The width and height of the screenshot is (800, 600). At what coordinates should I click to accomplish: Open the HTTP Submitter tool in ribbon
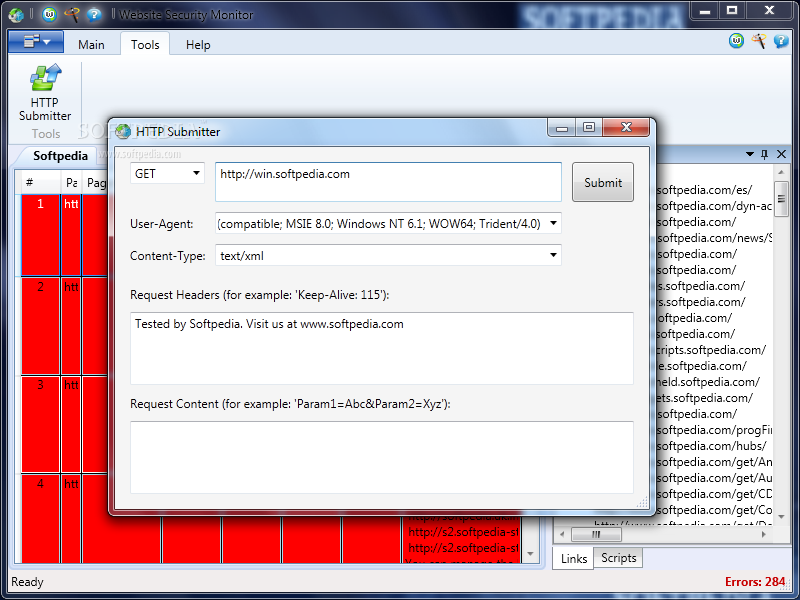45,93
